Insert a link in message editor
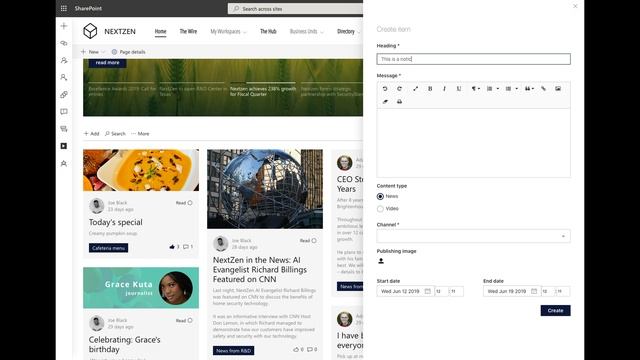The width and height of the screenshot is (640, 360). click(543, 89)
